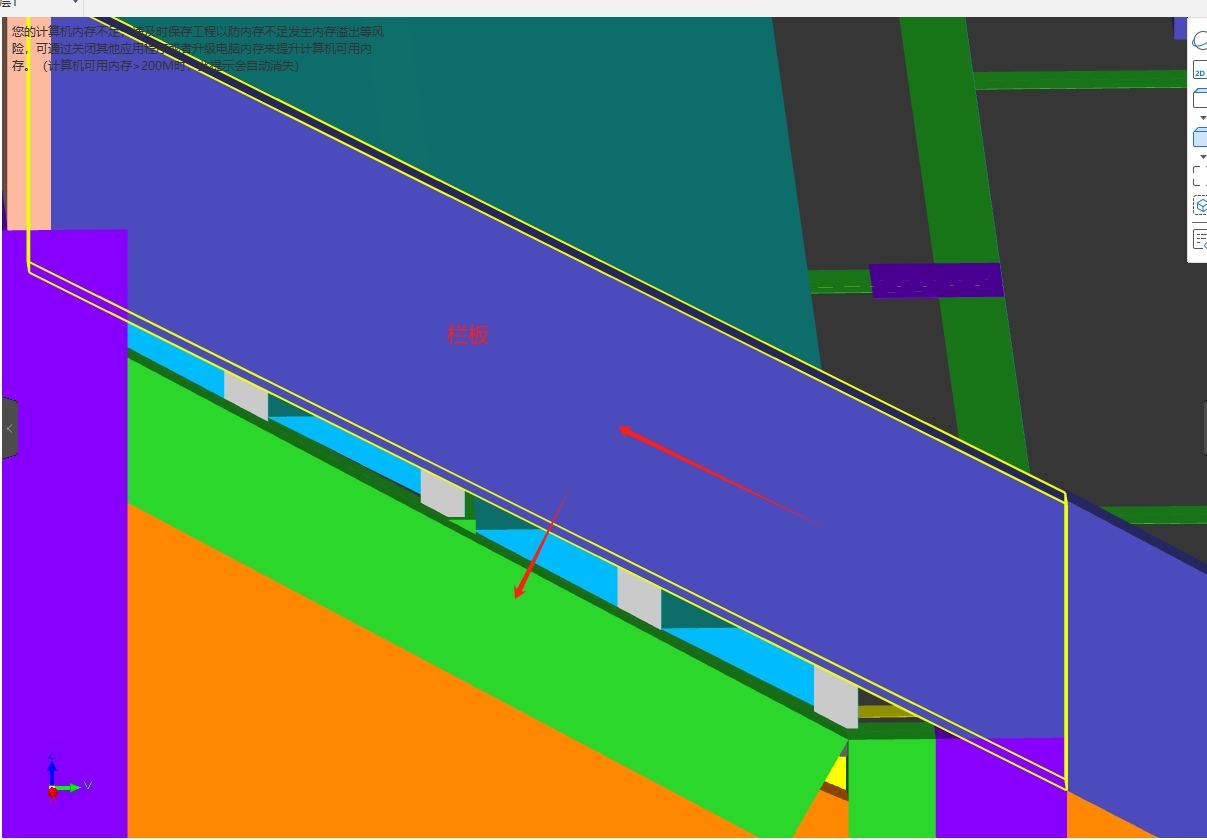Activate the dynamic orbit view tool

(1200, 40)
